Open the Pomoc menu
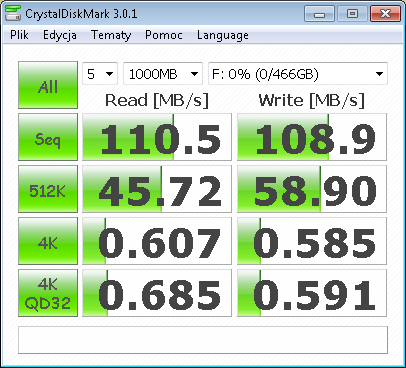This screenshot has width=406, height=368. click(164, 35)
